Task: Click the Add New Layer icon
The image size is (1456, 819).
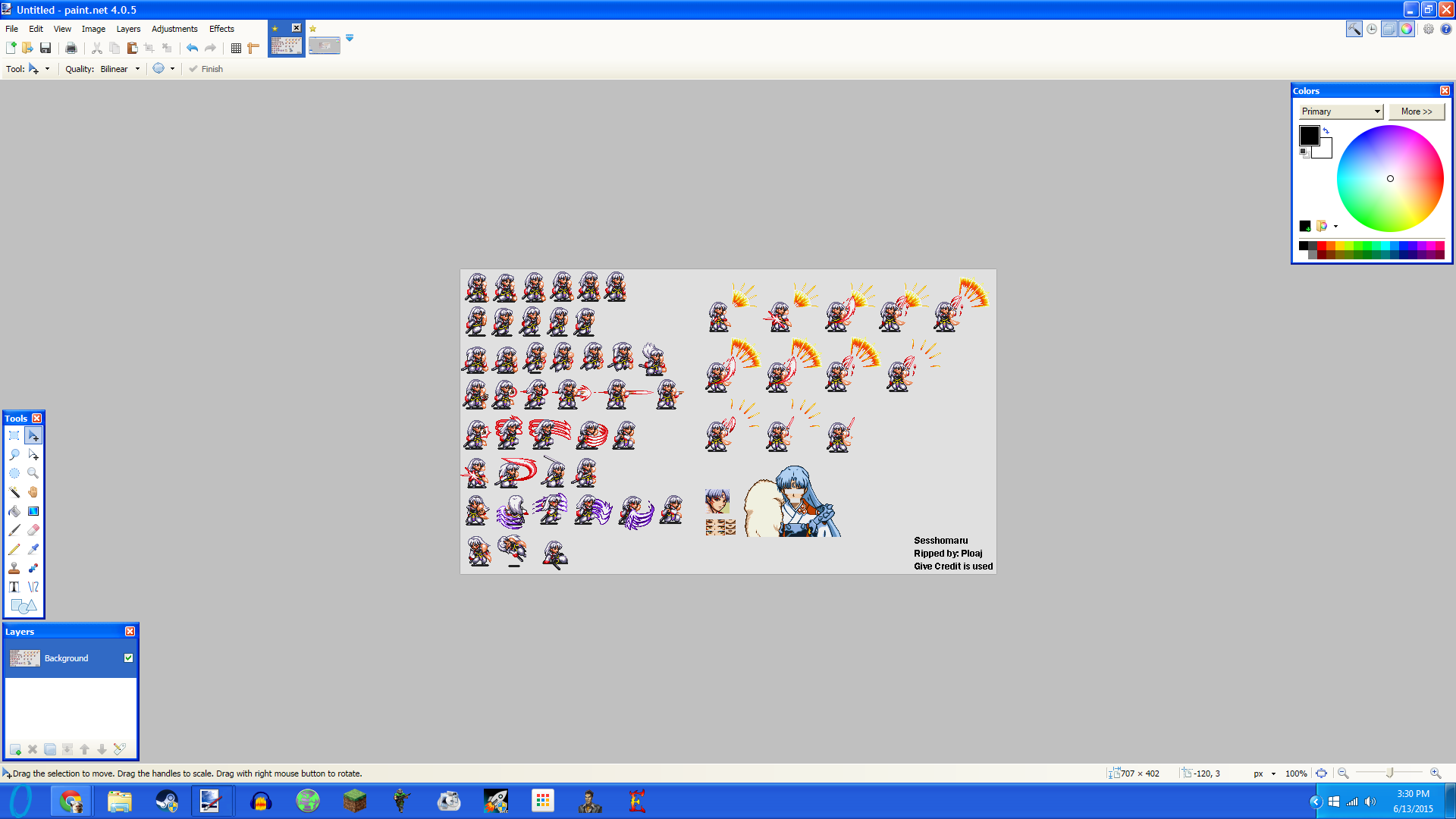Action: (15, 749)
